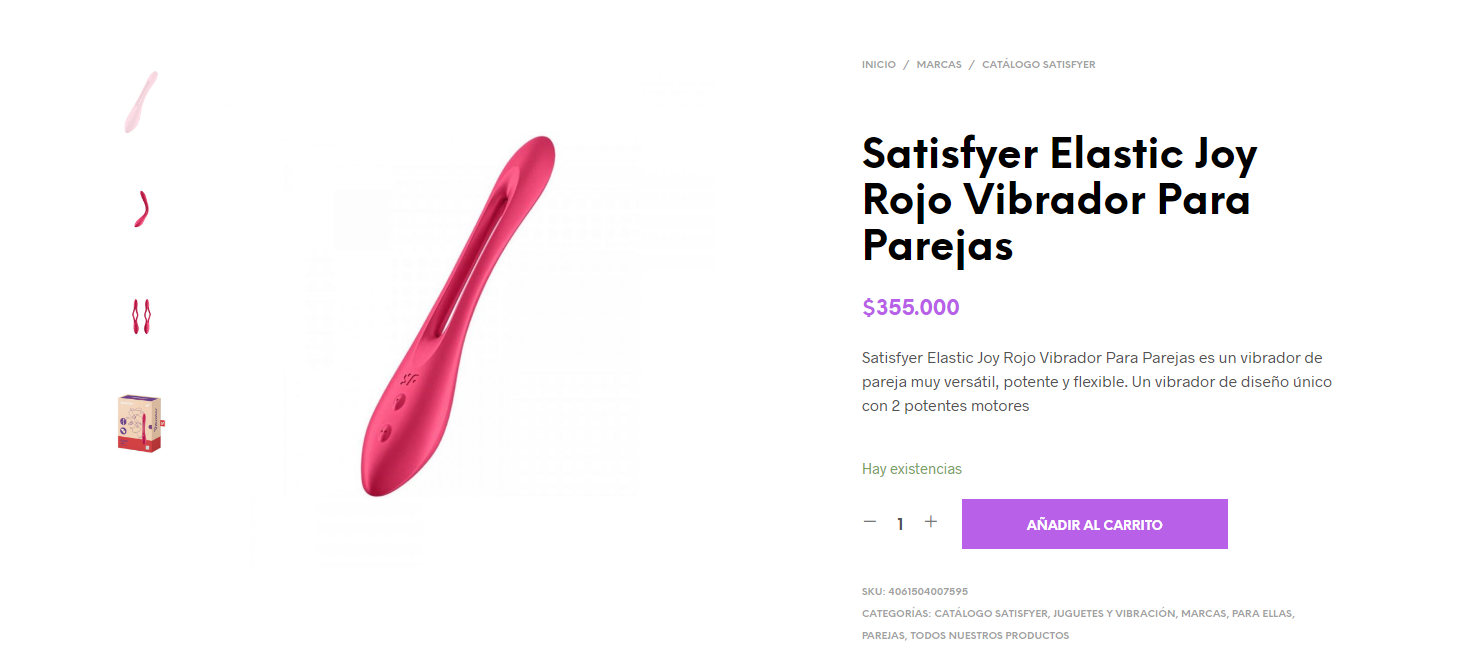Open the MARCAS category link below SKU
Image resolution: width=1477 pixels, height=658 pixels.
[1203, 614]
